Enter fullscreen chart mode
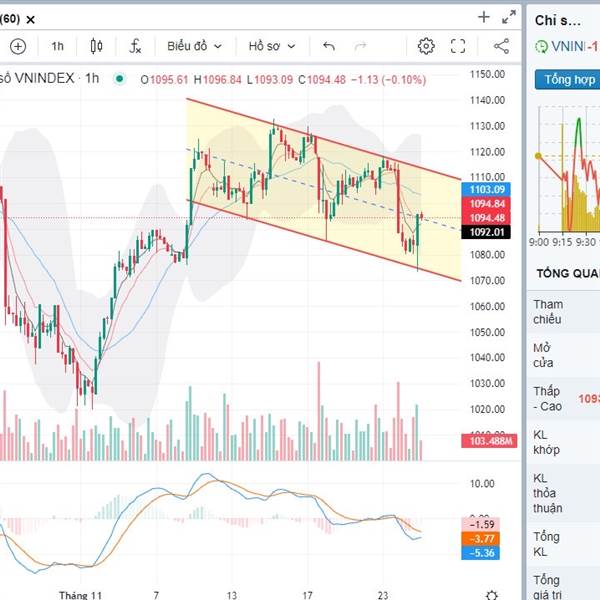This screenshot has height=600, width=600. 458,46
